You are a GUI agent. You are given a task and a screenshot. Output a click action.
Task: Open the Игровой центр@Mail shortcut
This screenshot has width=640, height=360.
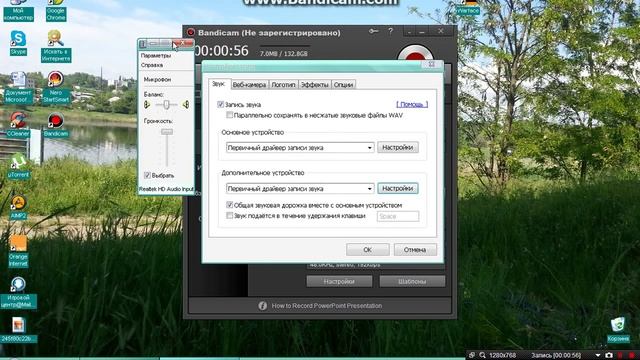[x=18, y=293]
